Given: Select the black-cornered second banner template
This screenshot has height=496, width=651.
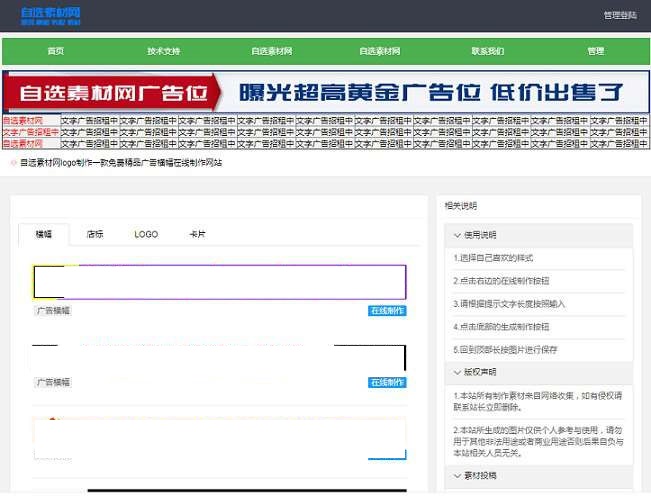Looking at the screenshot, I should [x=219, y=358].
